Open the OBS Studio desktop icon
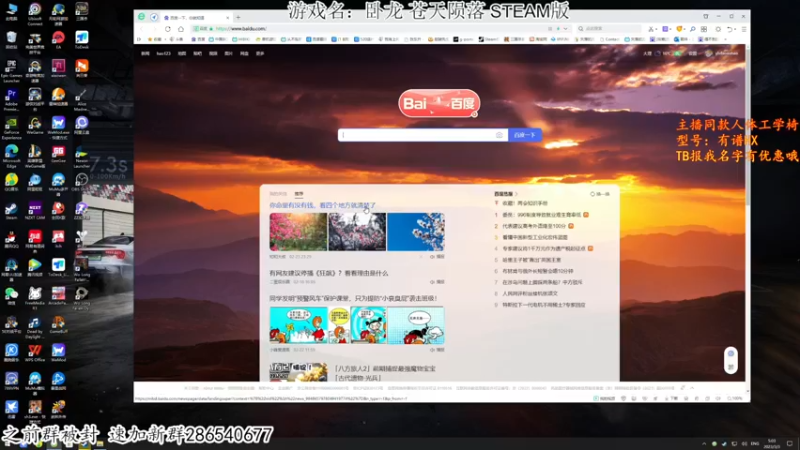 pyautogui.click(x=82, y=182)
